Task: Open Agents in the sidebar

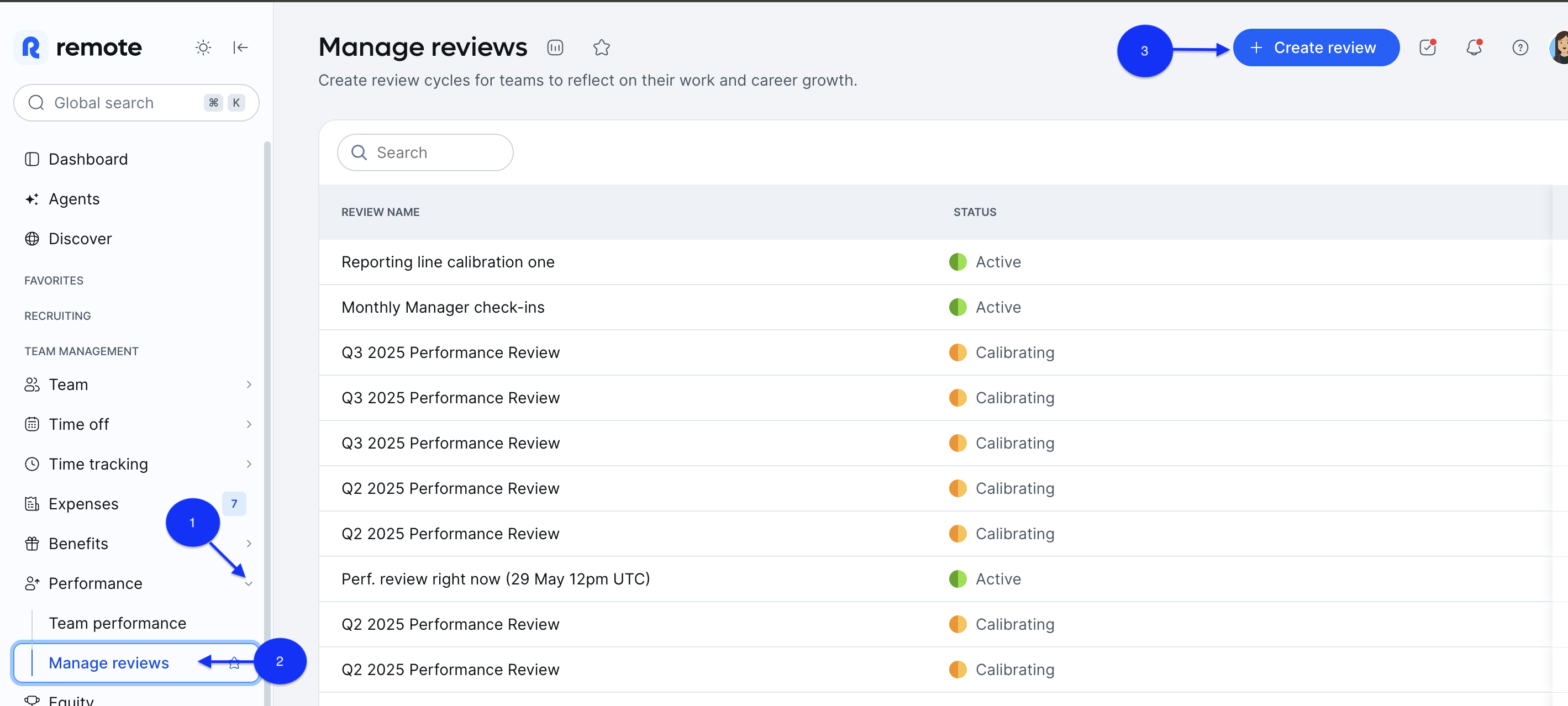Action: (73, 199)
